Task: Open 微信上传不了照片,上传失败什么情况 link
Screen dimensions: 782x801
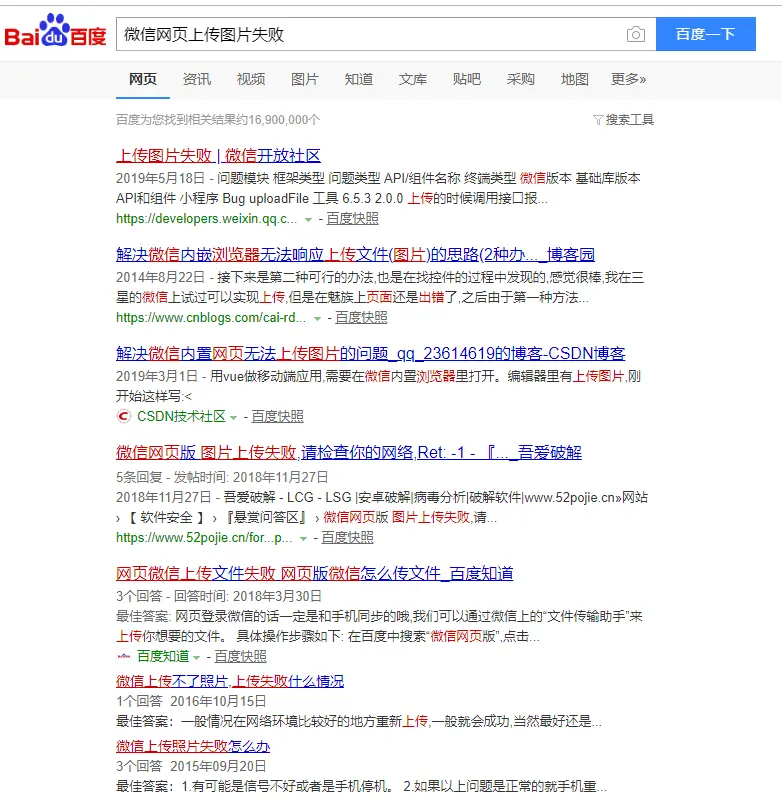Action: (230, 681)
